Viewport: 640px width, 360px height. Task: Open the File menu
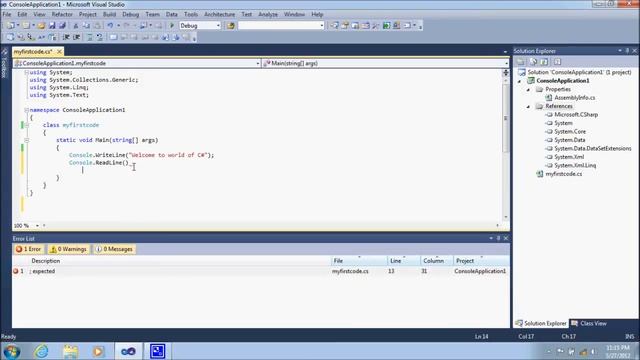click(x=7, y=14)
